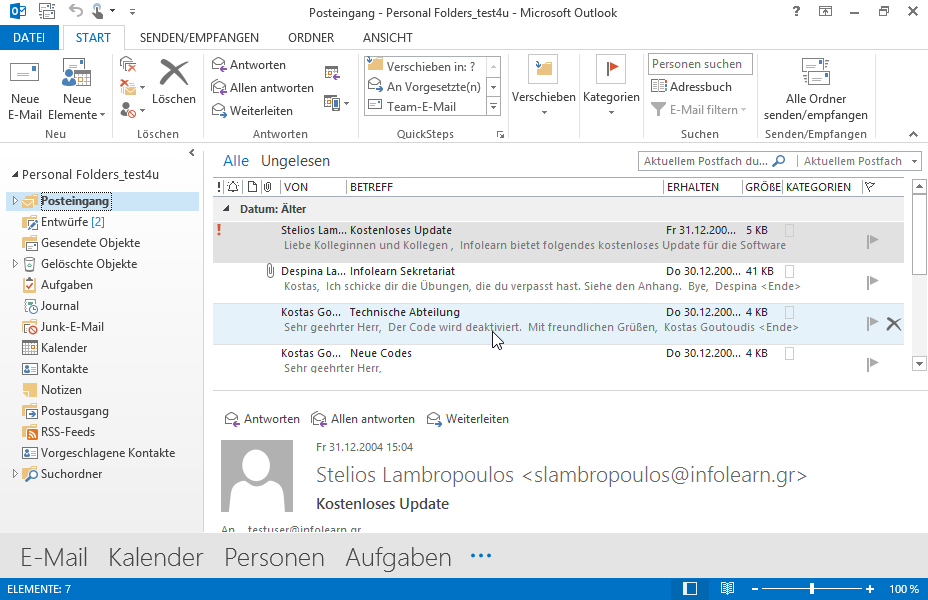This screenshot has width=928, height=600.
Task: Click Antworten in the ribbon
Action: point(249,64)
